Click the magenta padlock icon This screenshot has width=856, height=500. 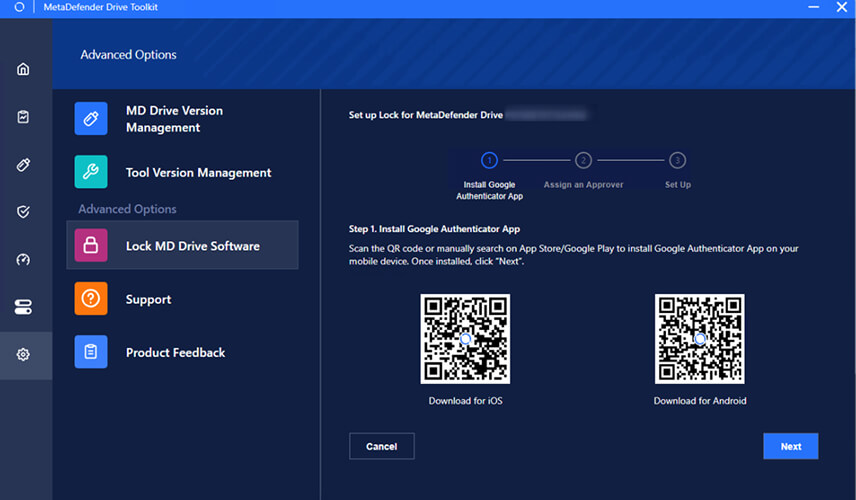[x=91, y=245]
